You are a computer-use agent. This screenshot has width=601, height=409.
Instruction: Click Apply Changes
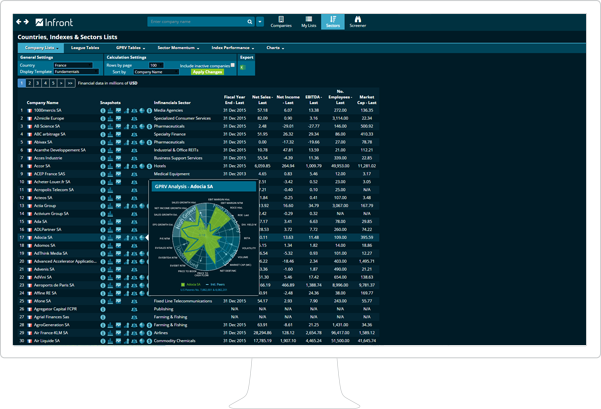[207, 72]
